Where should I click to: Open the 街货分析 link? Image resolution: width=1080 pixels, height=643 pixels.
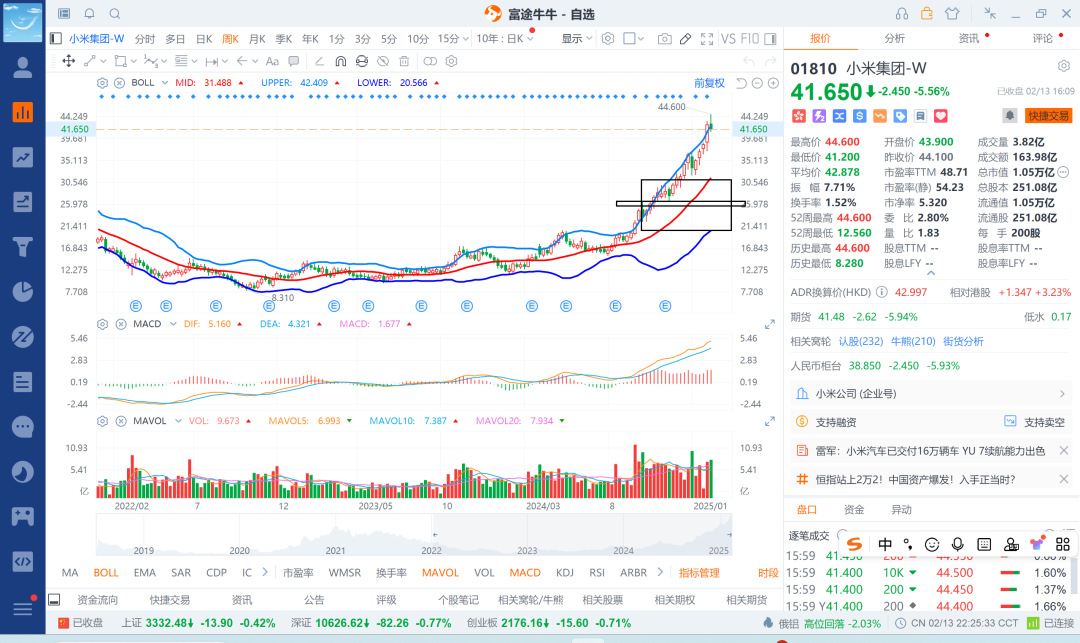963,341
